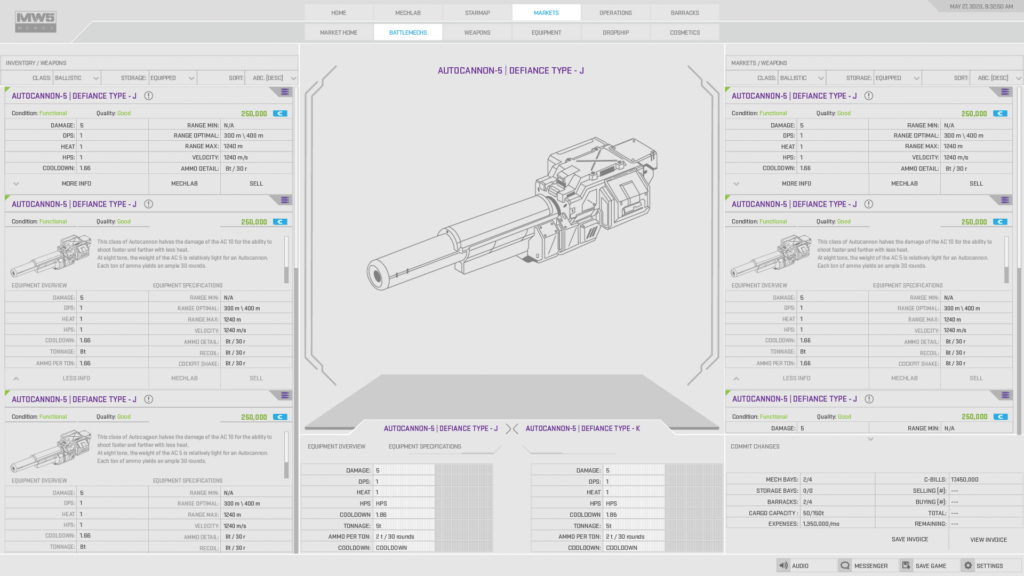Open the inventory Sort ABC (DESC) dropdown

pos(267,77)
